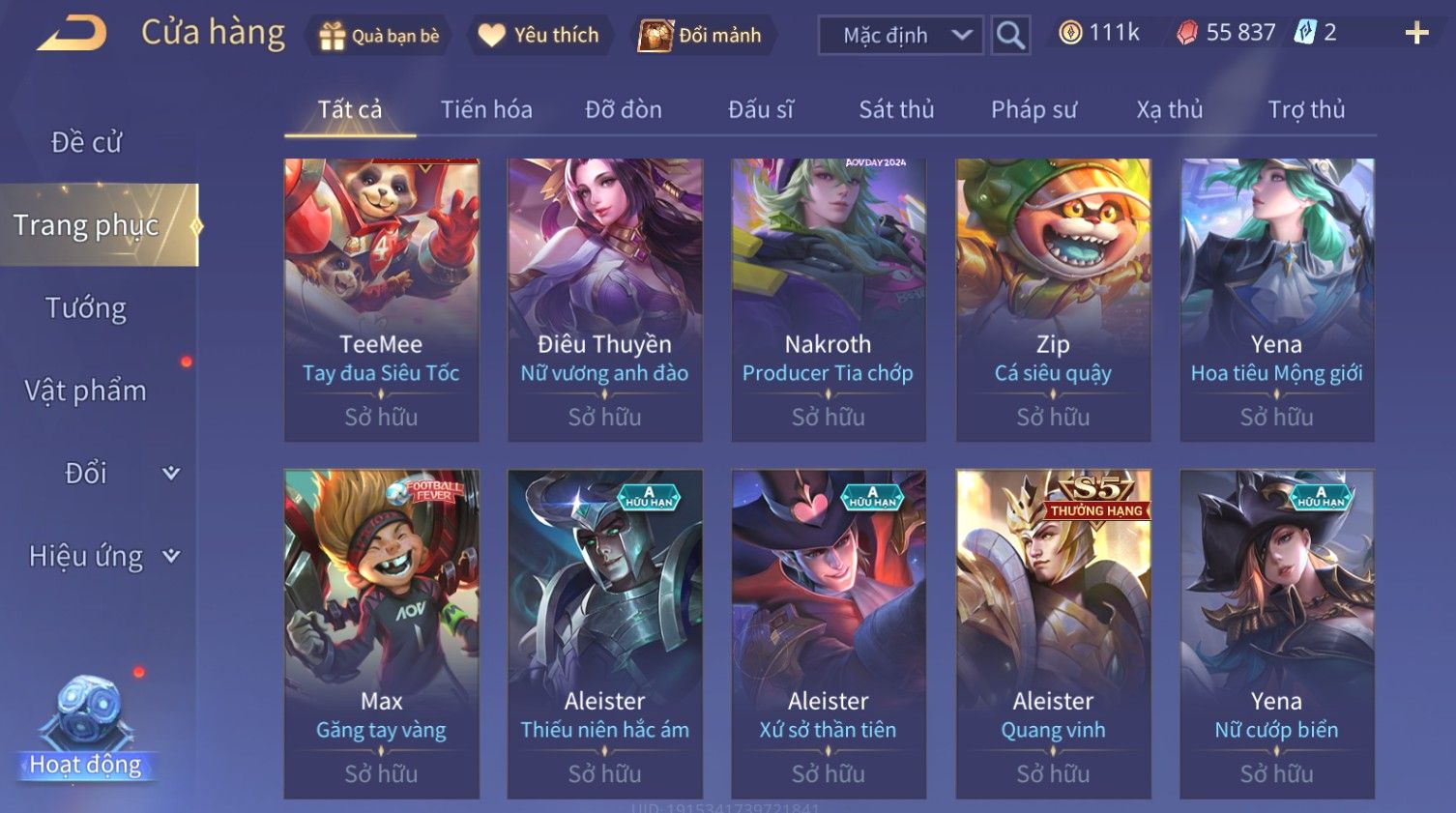Select the Tiến hóa tab
Image resolution: width=1456 pixels, height=813 pixels.
[x=486, y=109]
